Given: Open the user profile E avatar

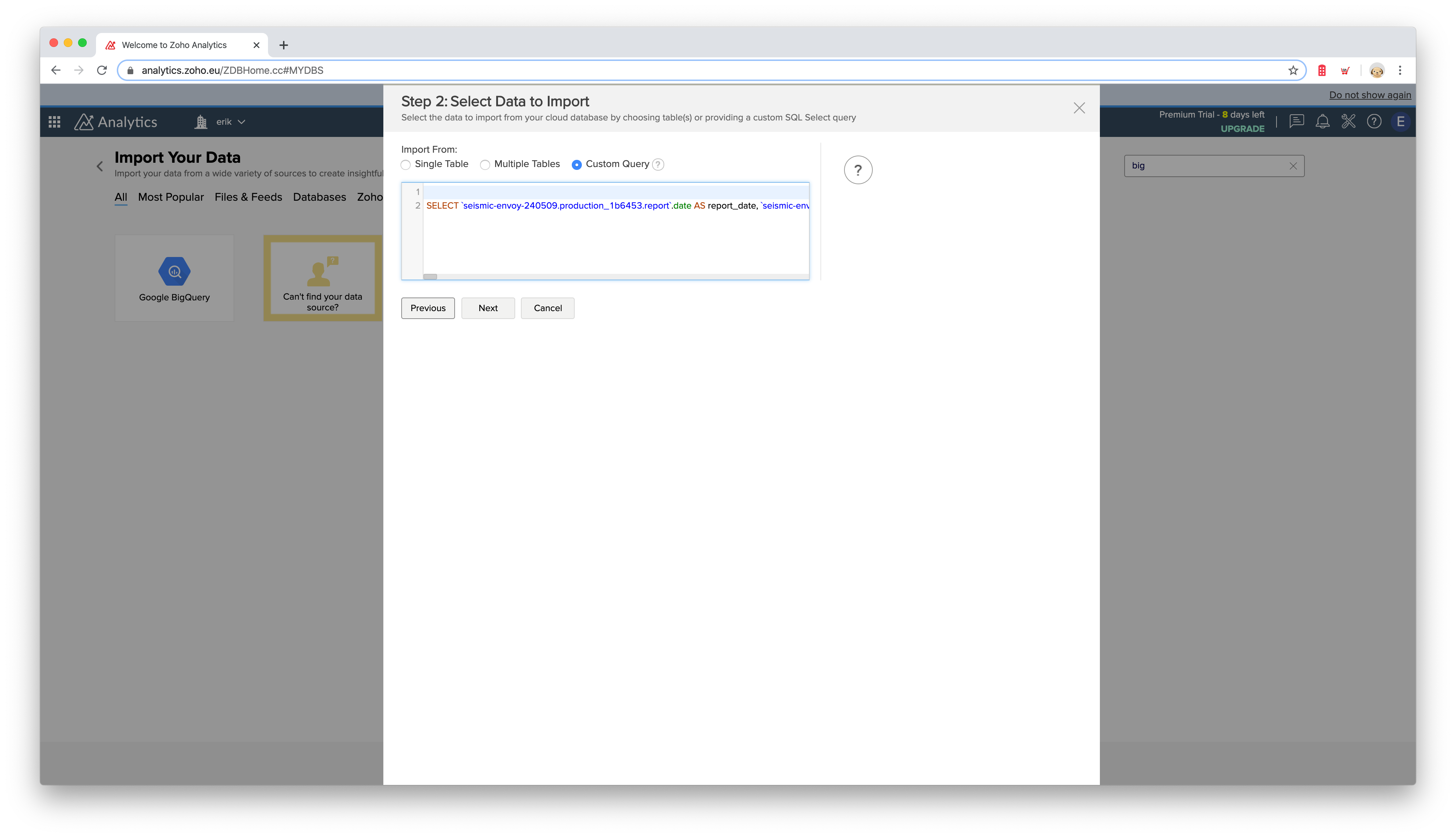Looking at the screenshot, I should tap(1400, 122).
